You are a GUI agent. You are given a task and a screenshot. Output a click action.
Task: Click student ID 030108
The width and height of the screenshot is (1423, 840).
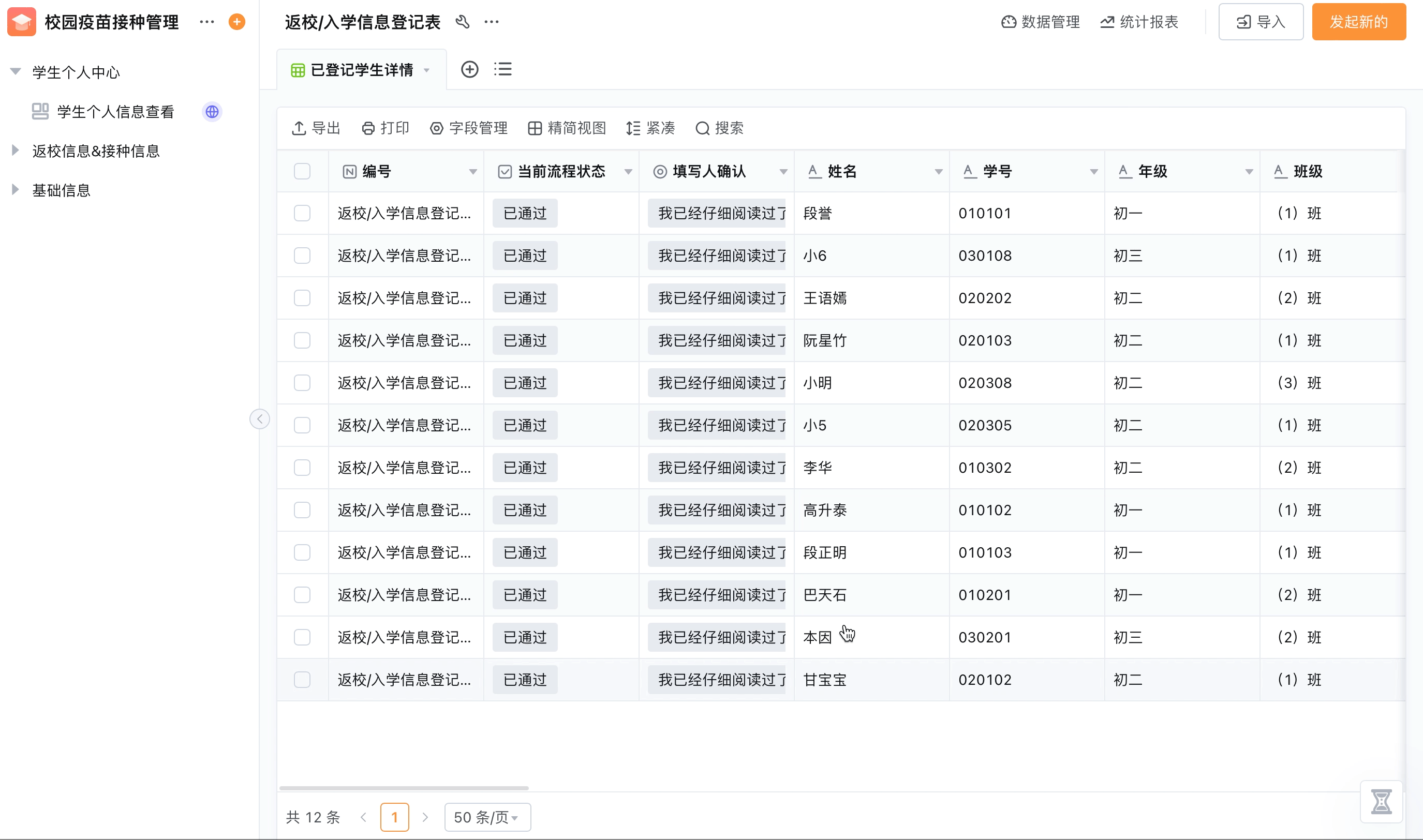pos(985,256)
